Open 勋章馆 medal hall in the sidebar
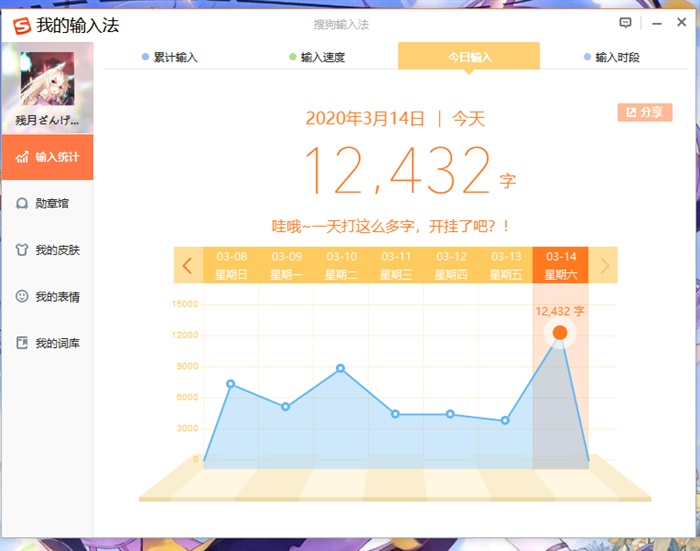The height and width of the screenshot is (551, 700). [47, 203]
